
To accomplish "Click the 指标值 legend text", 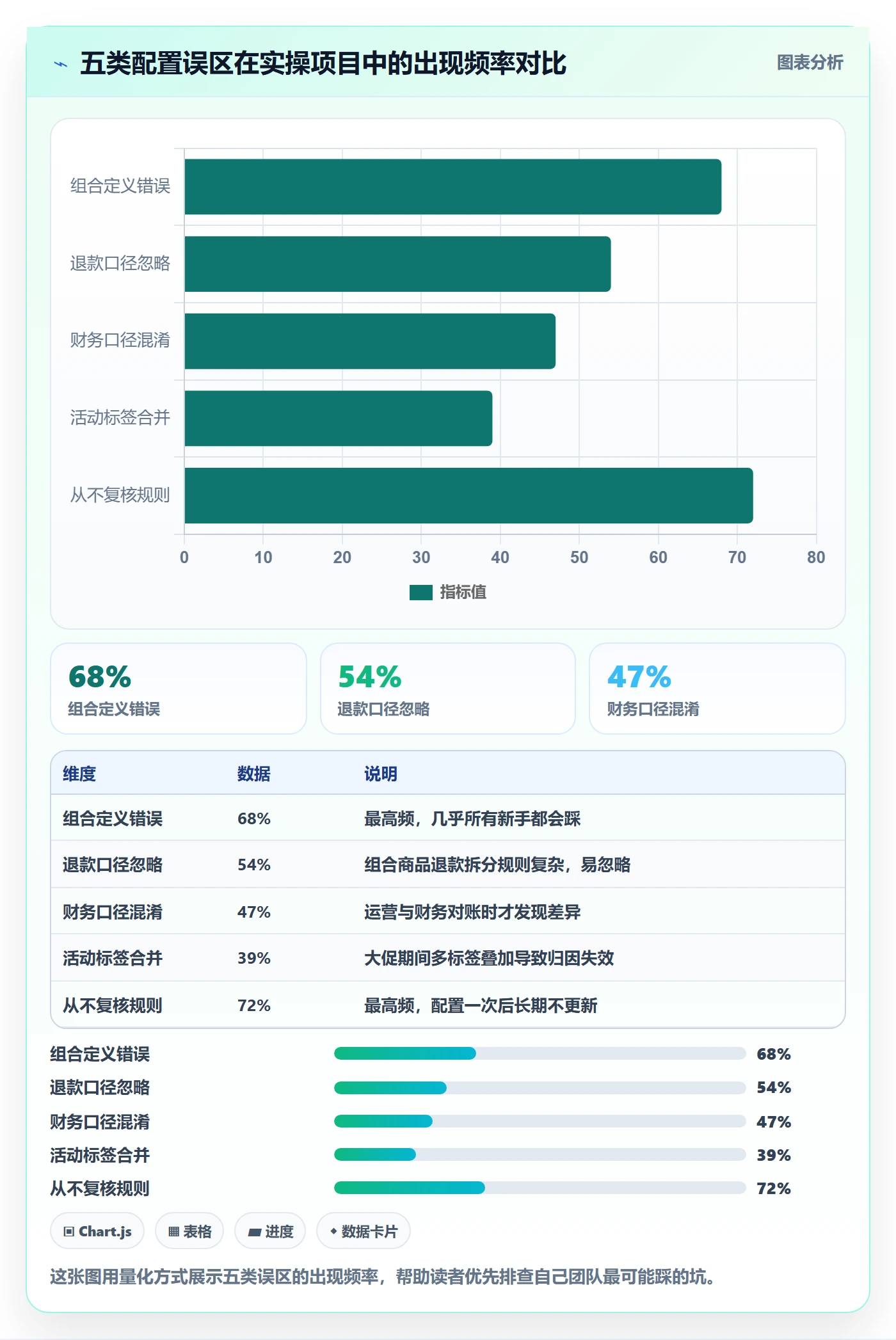I will coord(463,593).
